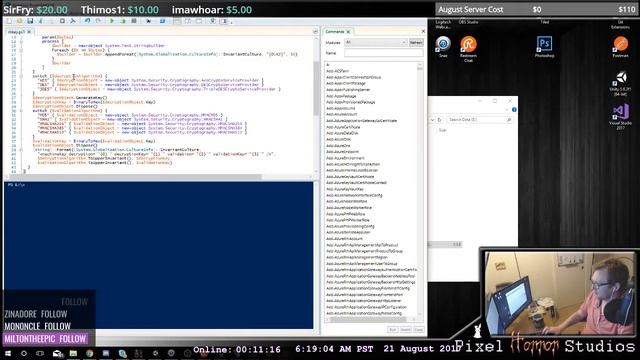The height and width of the screenshot is (360, 640).
Task: Click the Insert button below the command list
Action: click(405, 329)
